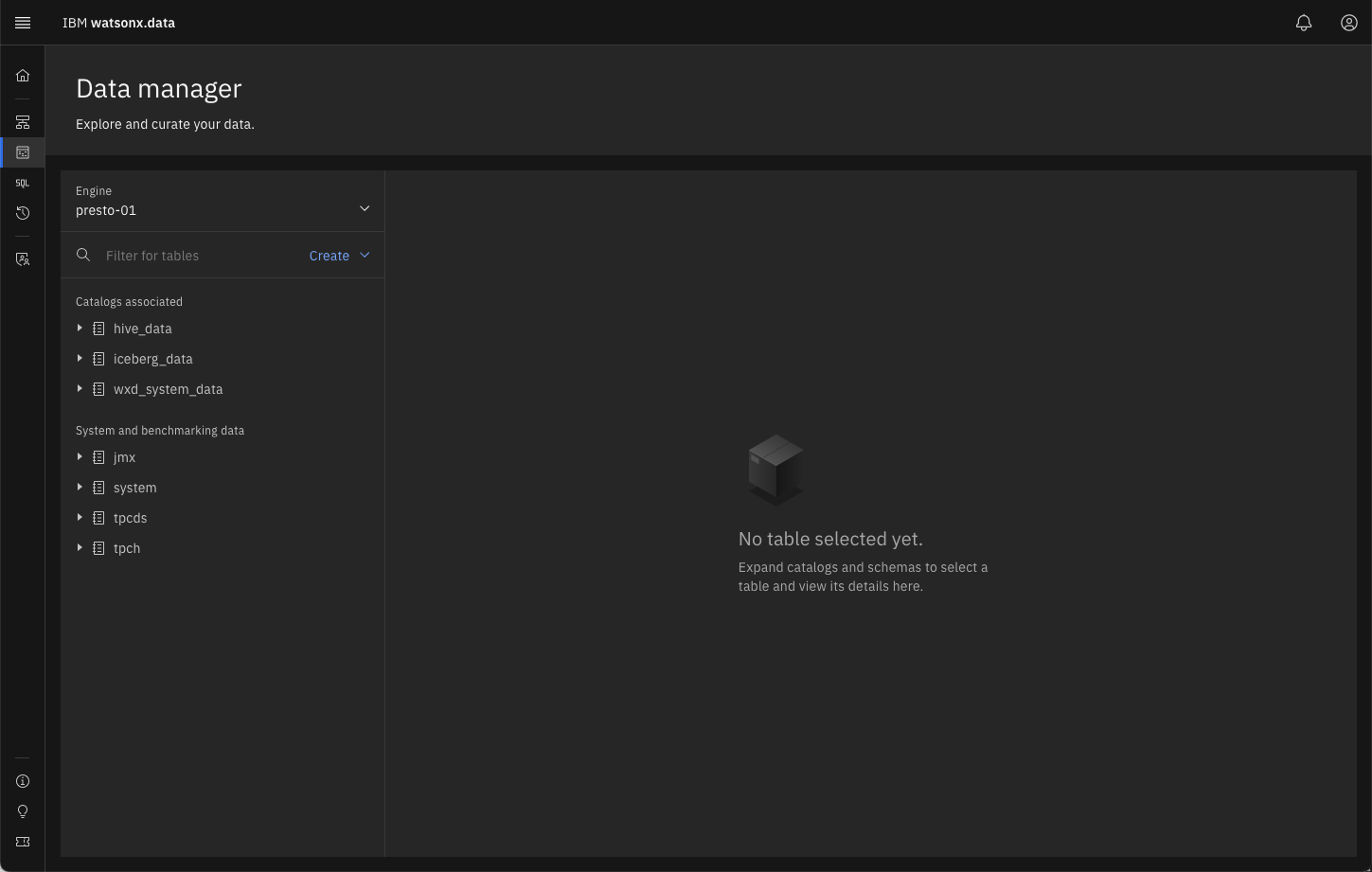
Task: Click ticket icon at sidebar bottom
Action: point(23,842)
